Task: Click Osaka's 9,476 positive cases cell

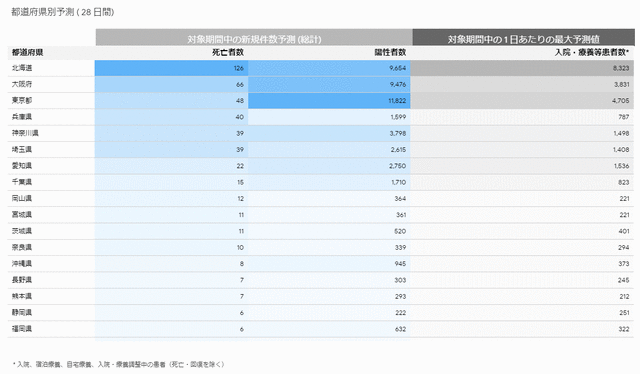Action: [329, 85]
